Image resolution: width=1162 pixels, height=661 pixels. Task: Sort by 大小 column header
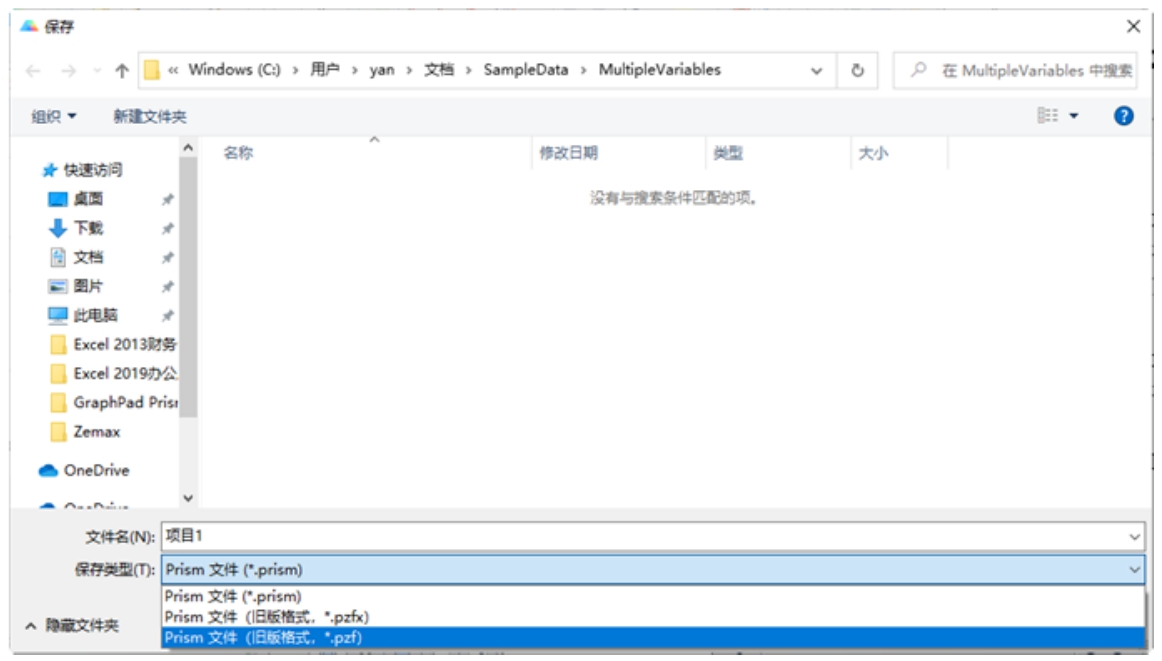click(x=873, y=153)
